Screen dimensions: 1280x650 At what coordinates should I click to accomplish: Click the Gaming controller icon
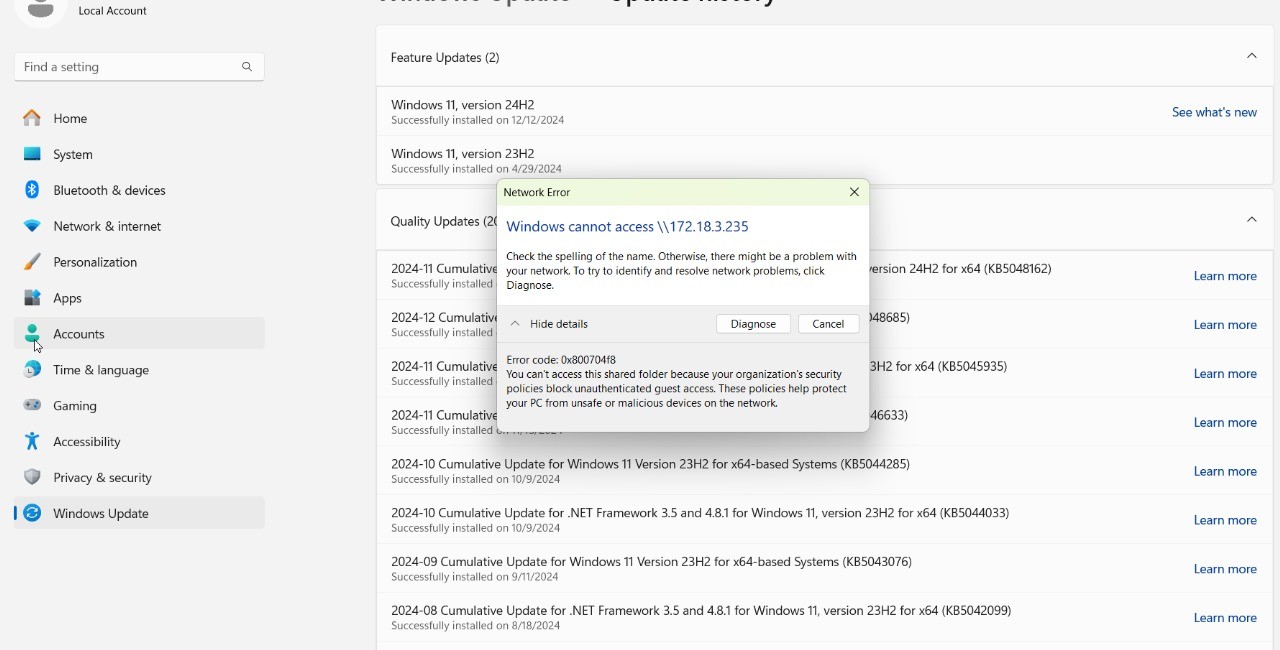coord(32,406)
